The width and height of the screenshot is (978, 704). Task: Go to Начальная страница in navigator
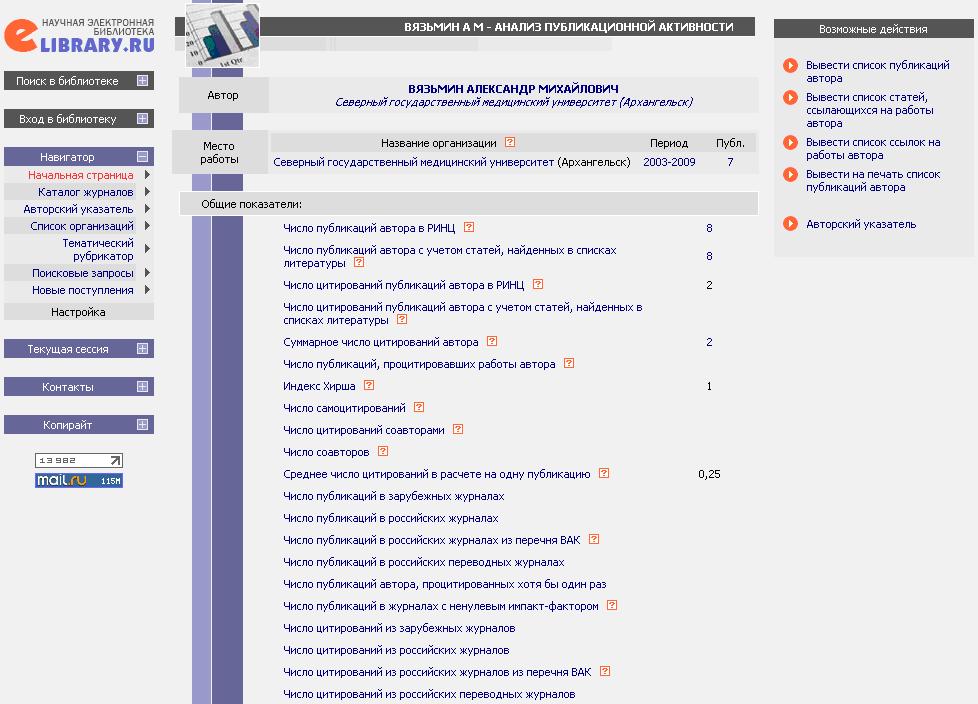click(x=80, y=175)
